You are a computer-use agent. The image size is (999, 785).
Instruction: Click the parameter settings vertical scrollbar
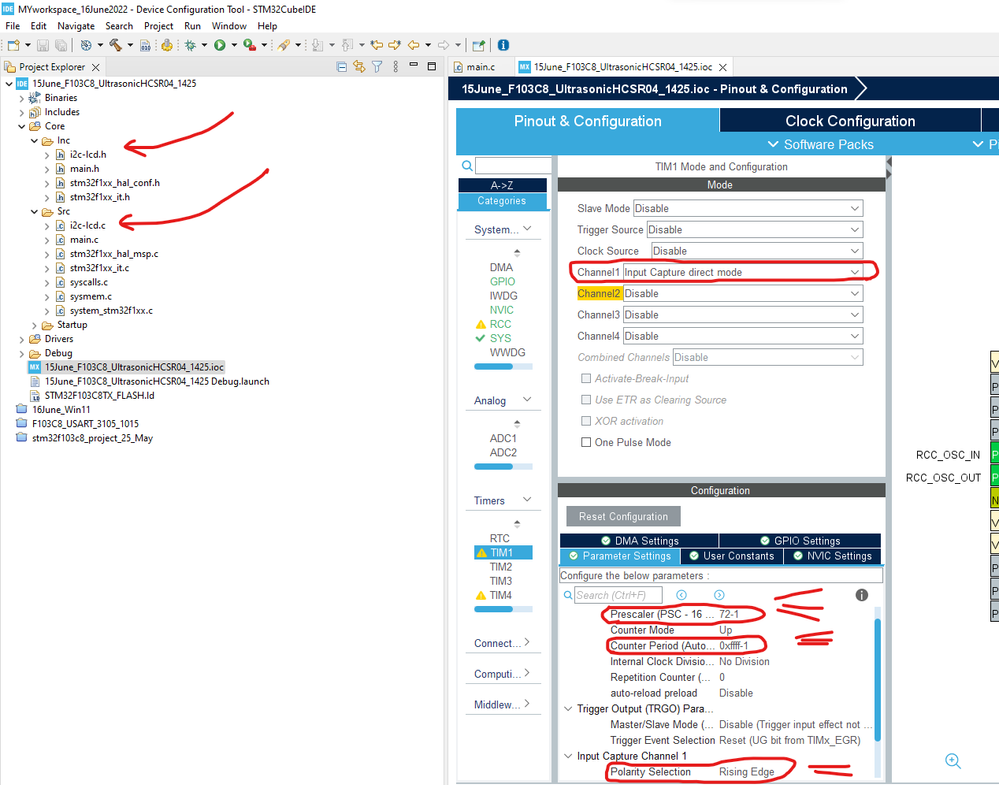(877, 679)
